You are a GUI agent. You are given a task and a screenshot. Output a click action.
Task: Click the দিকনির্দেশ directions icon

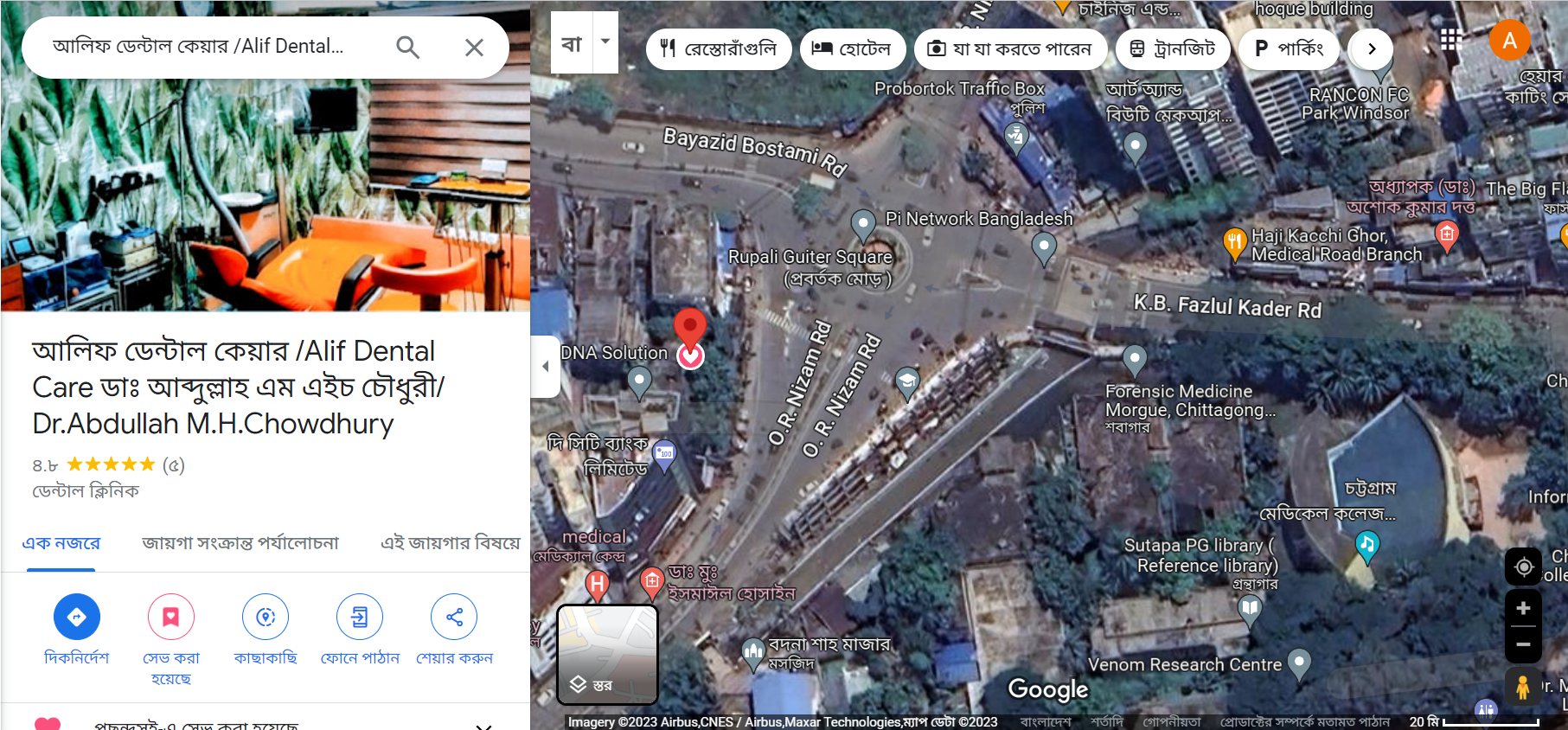77,617
